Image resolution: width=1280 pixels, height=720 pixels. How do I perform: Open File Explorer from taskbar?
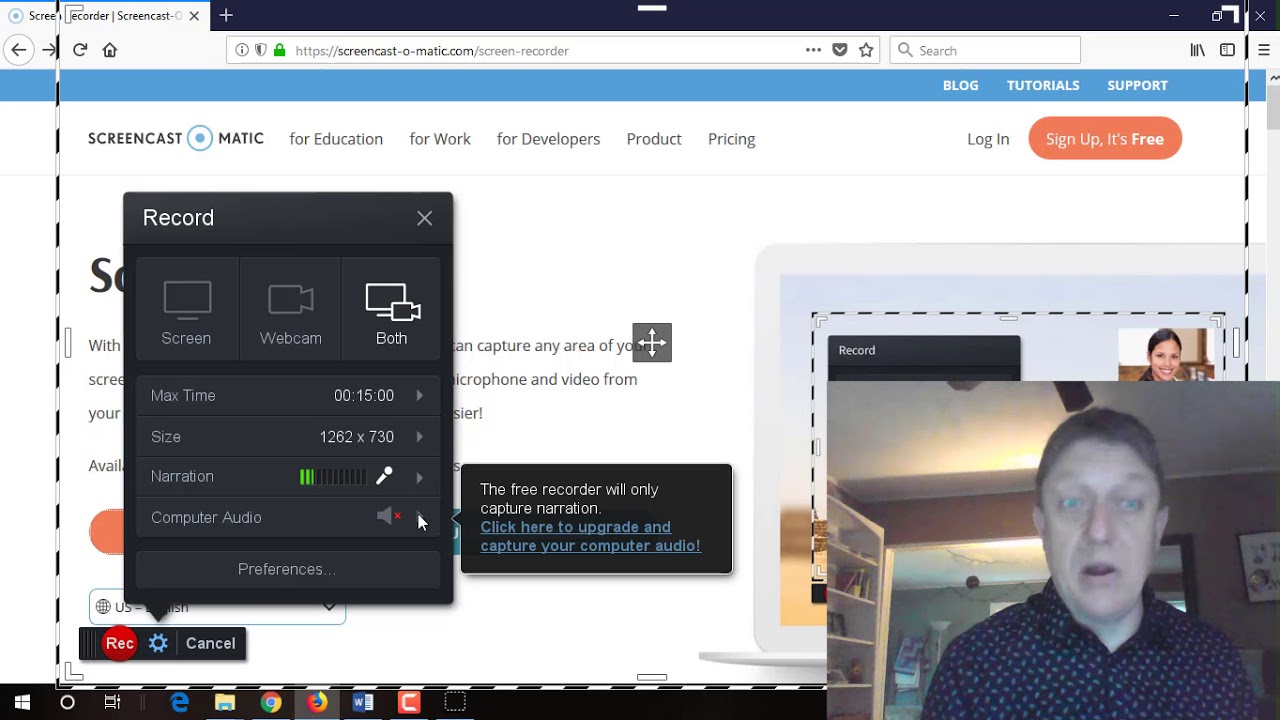(225, 703)
